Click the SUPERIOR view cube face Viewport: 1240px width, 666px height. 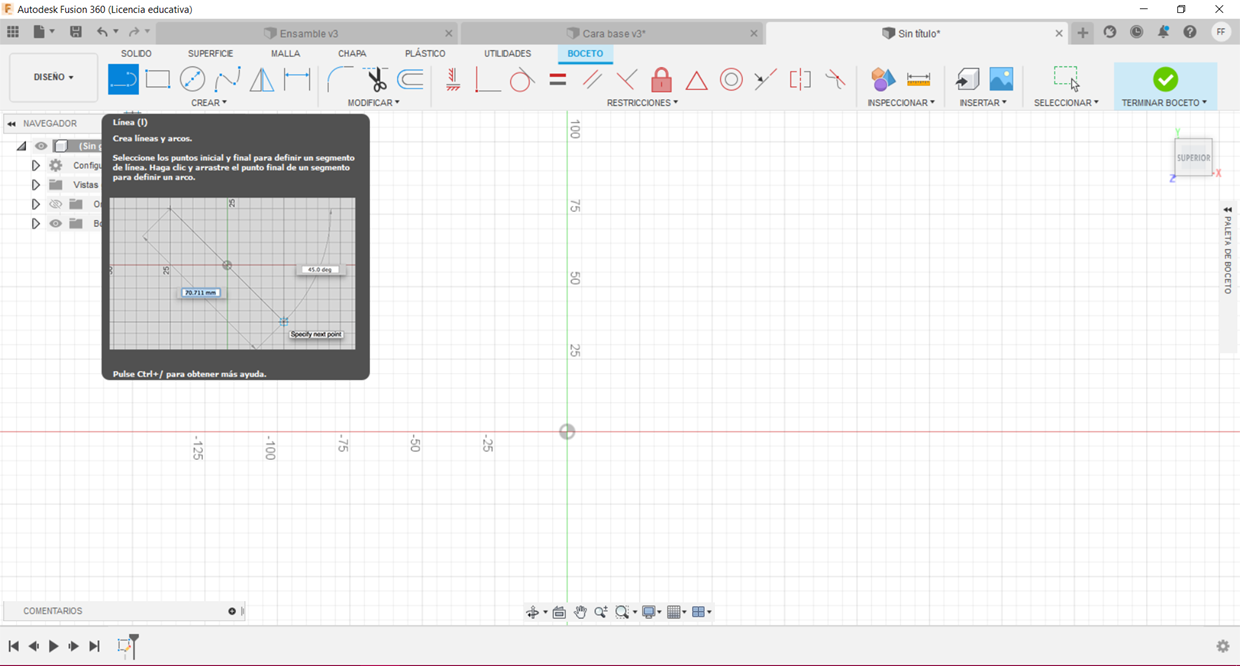coord(1193,158)
